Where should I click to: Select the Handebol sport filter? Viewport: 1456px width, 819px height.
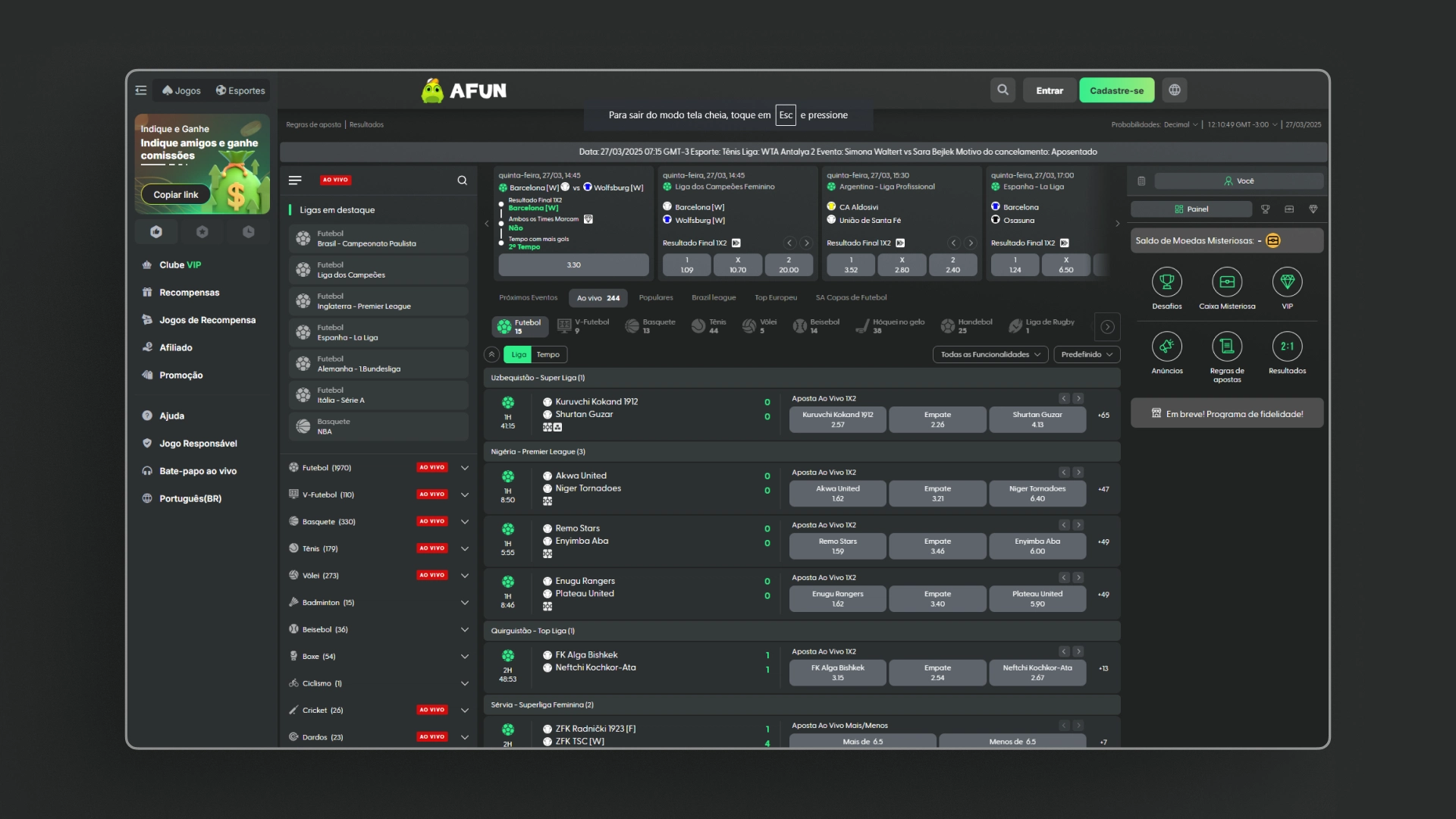pos(967,326)
